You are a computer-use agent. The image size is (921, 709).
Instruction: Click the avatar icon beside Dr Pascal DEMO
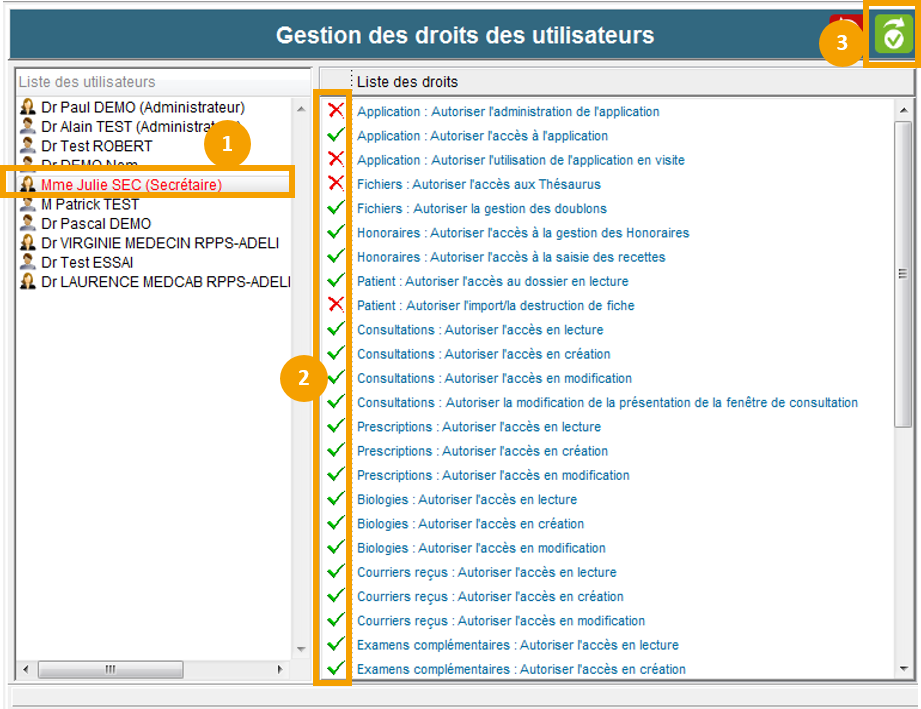(28, 224)
